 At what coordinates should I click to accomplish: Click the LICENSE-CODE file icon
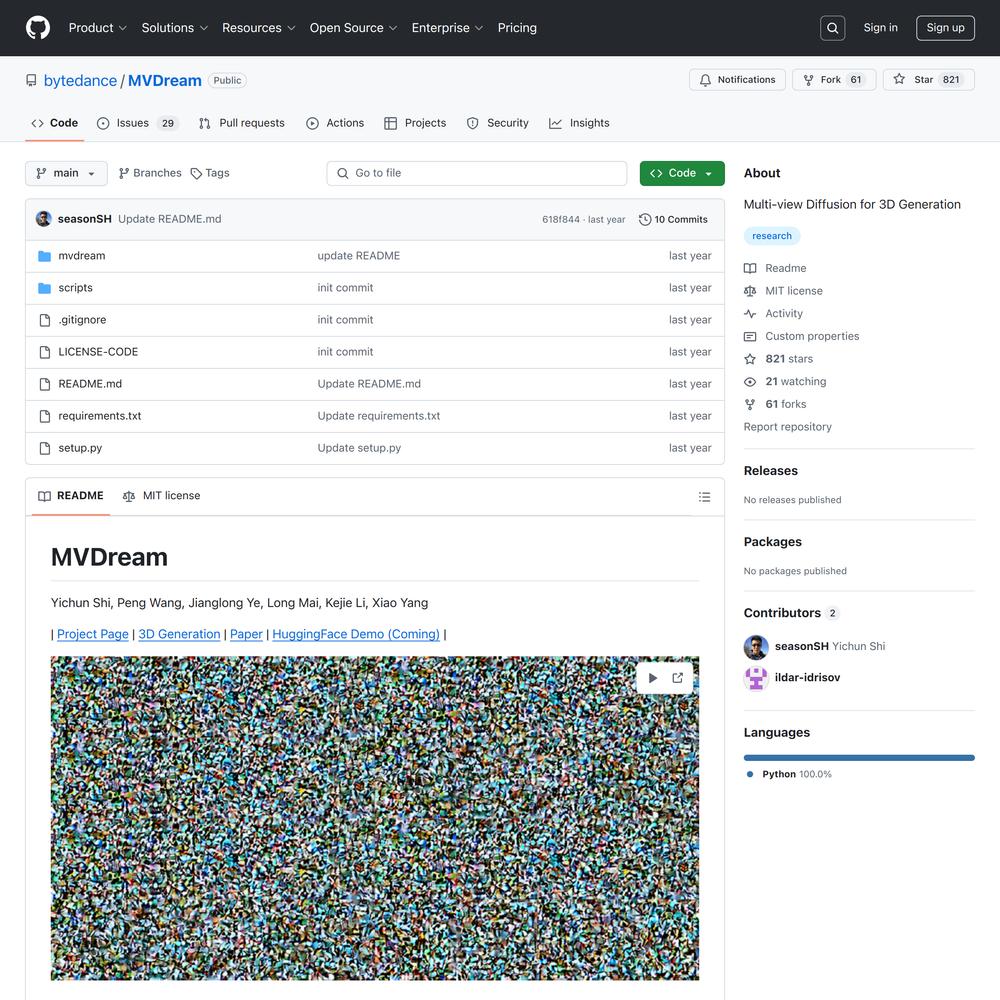click(x=45, y=352)
